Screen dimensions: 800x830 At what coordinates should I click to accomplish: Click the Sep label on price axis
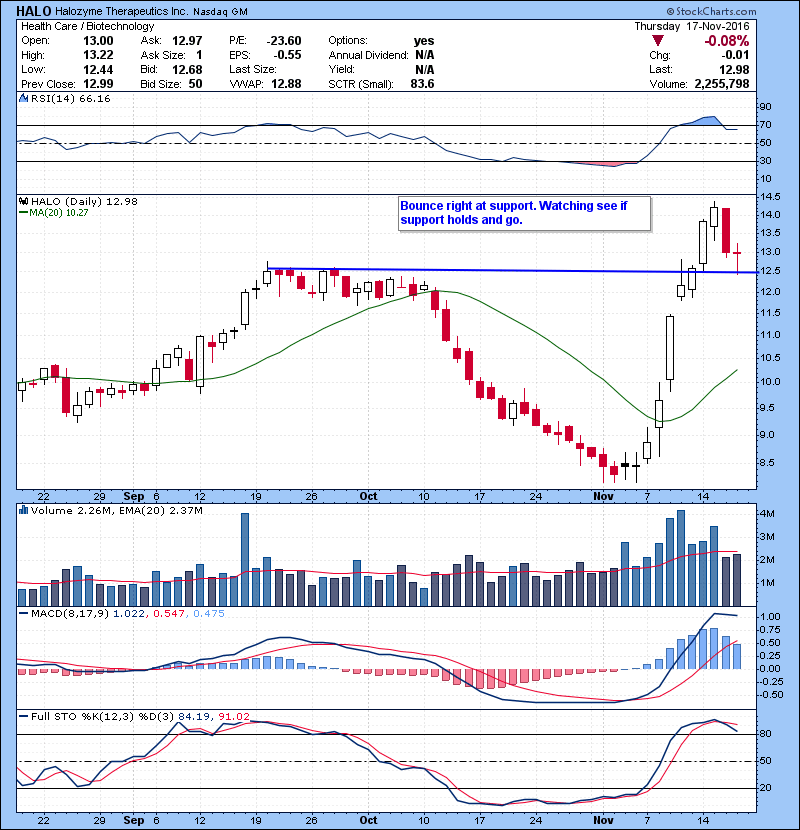pyautogui.click(x=133, y=496)
